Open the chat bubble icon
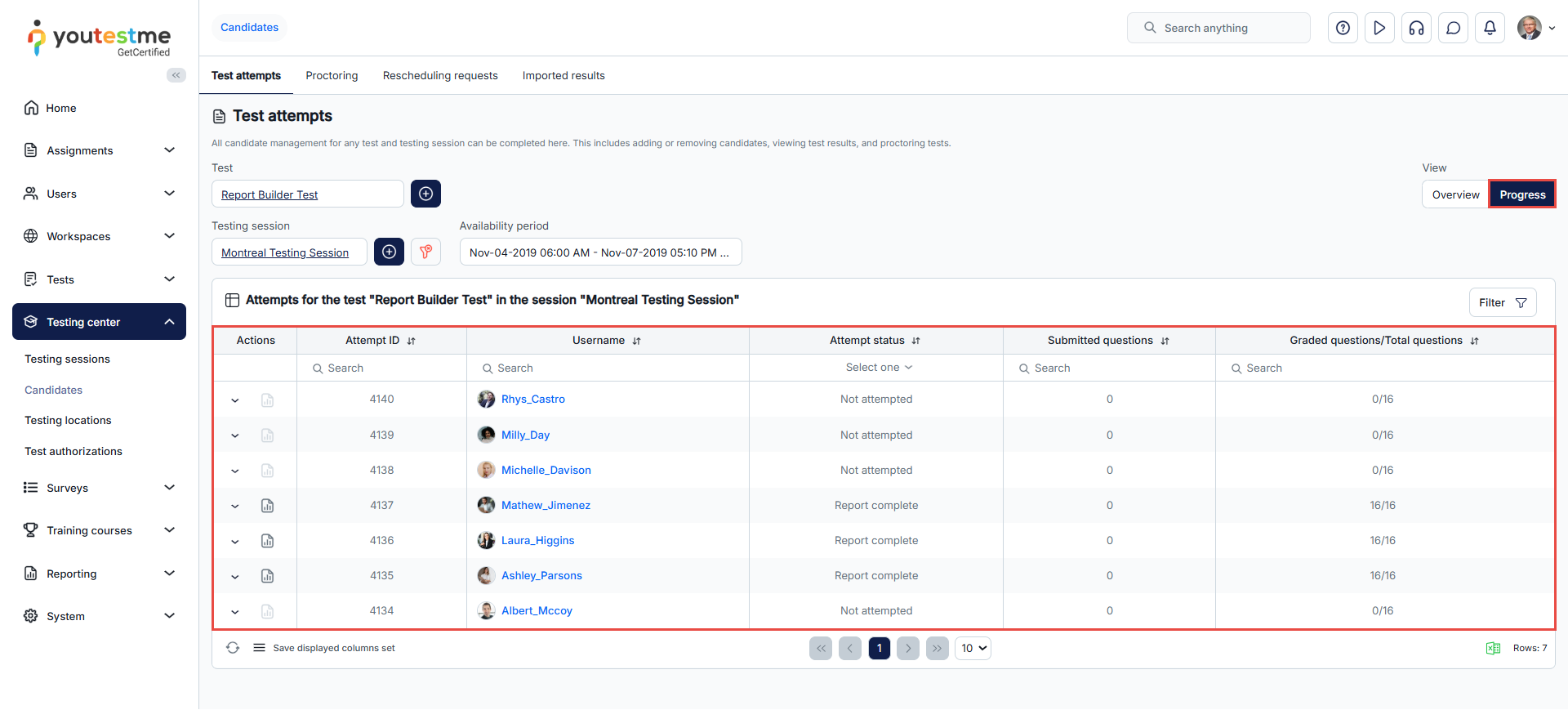Screen dimensions: 1568x710 tap(1453, 28)
